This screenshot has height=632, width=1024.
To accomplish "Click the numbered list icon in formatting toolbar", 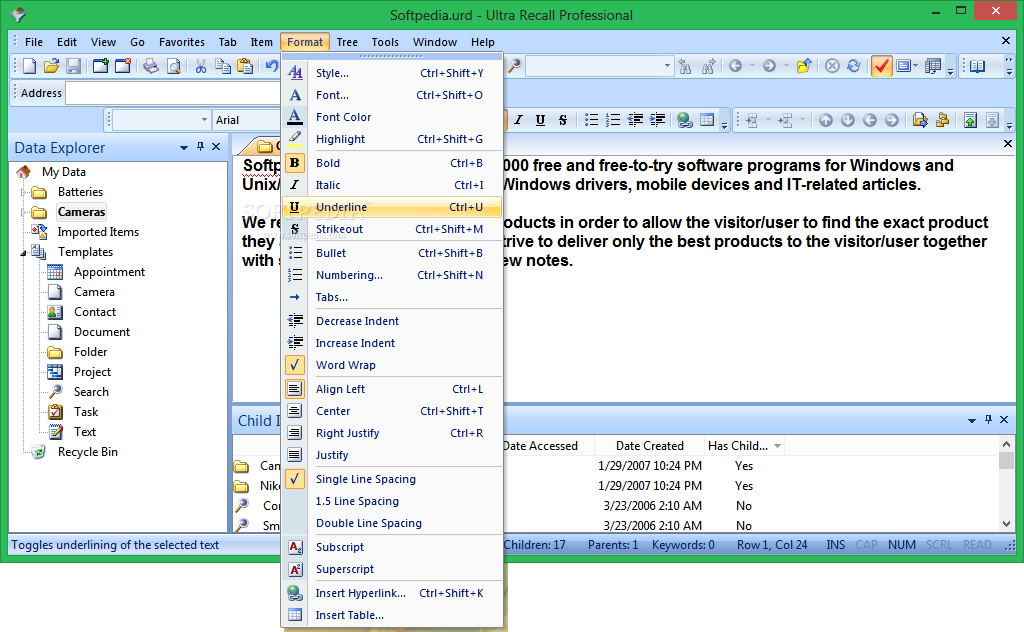I will 613,120.
